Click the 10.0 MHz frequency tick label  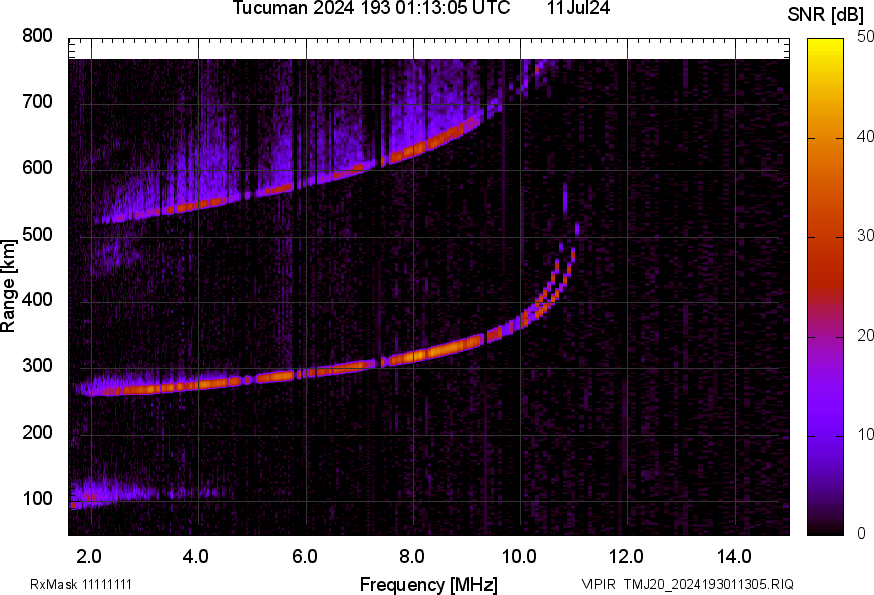coord(519,555)
